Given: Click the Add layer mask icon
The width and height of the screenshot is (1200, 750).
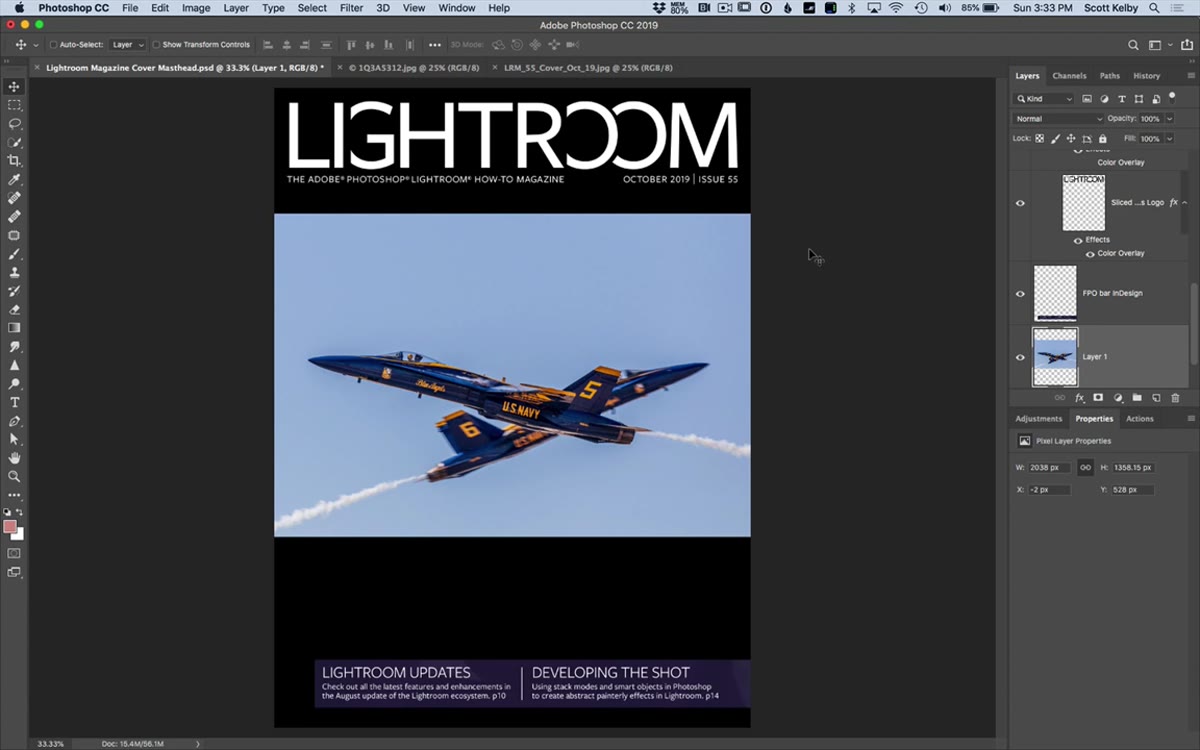Looking at the screenshot, I should [1098, 398].
